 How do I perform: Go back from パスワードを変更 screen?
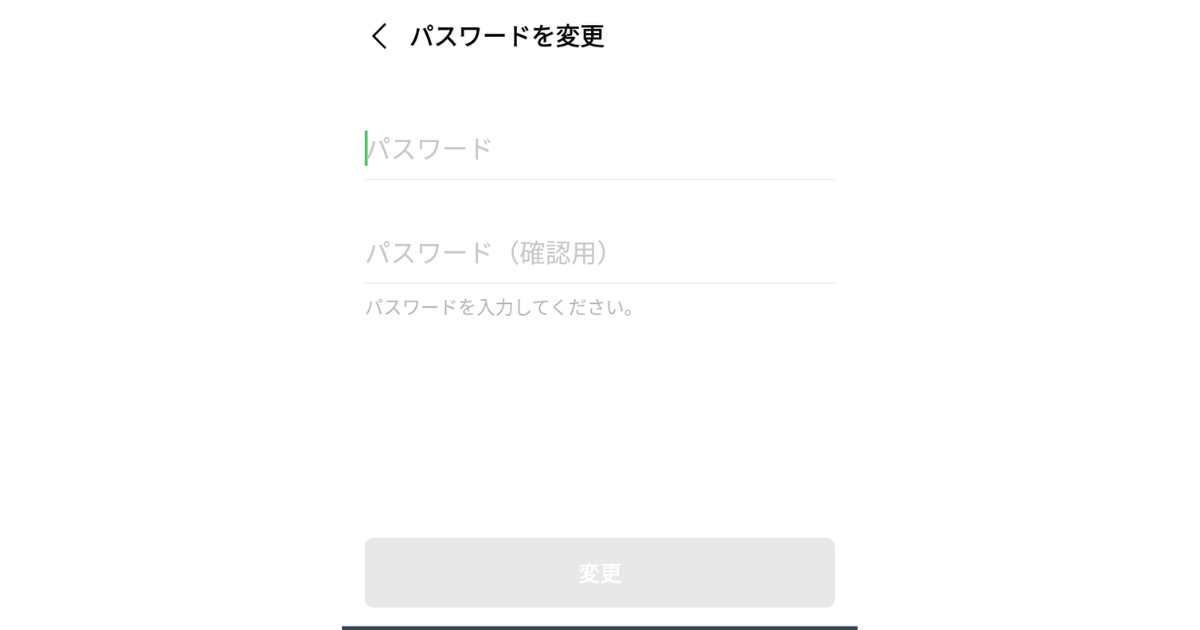(x=379, y=37)
